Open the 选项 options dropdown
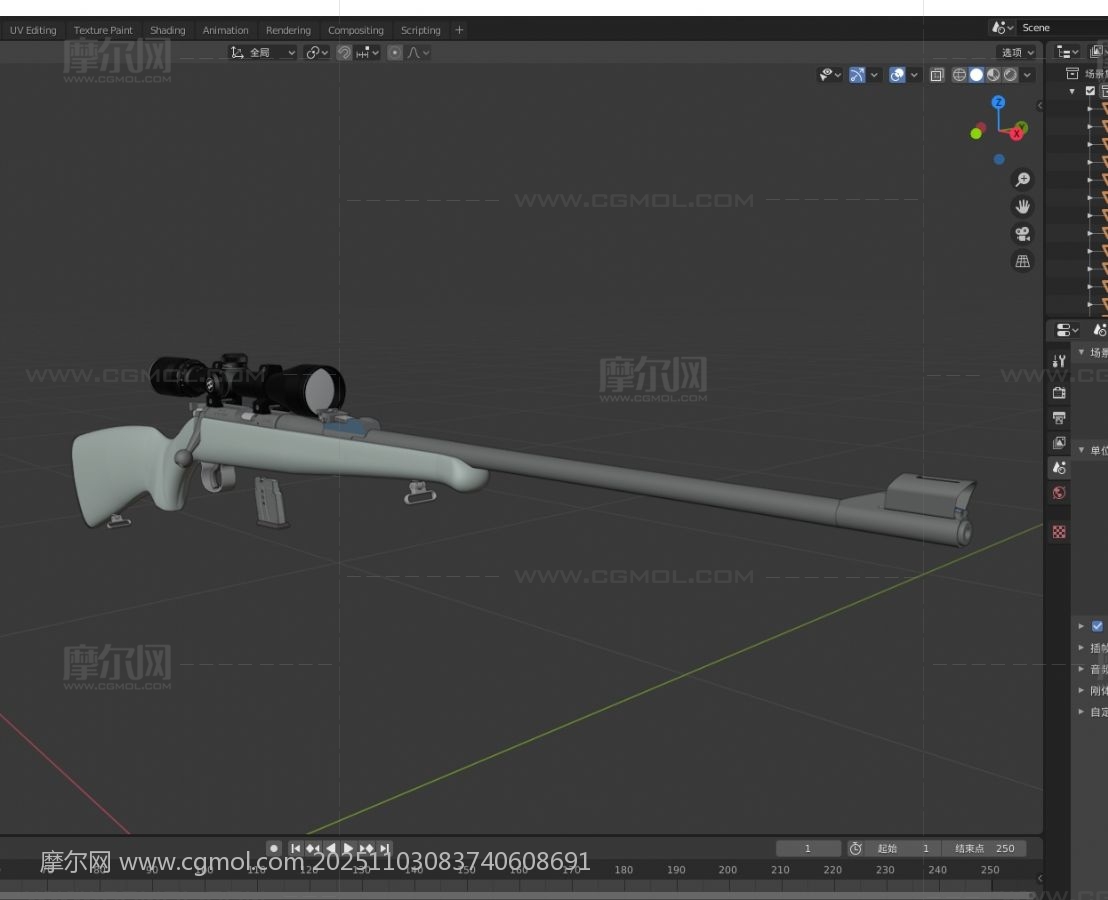 (x=1017, y=53)
